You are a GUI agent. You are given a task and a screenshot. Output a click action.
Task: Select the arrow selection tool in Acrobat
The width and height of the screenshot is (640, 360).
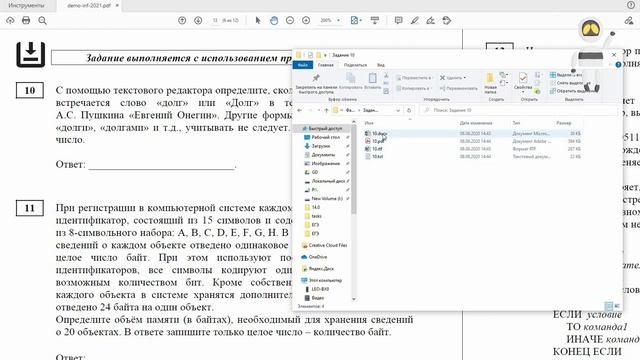(x=258, y=20)
